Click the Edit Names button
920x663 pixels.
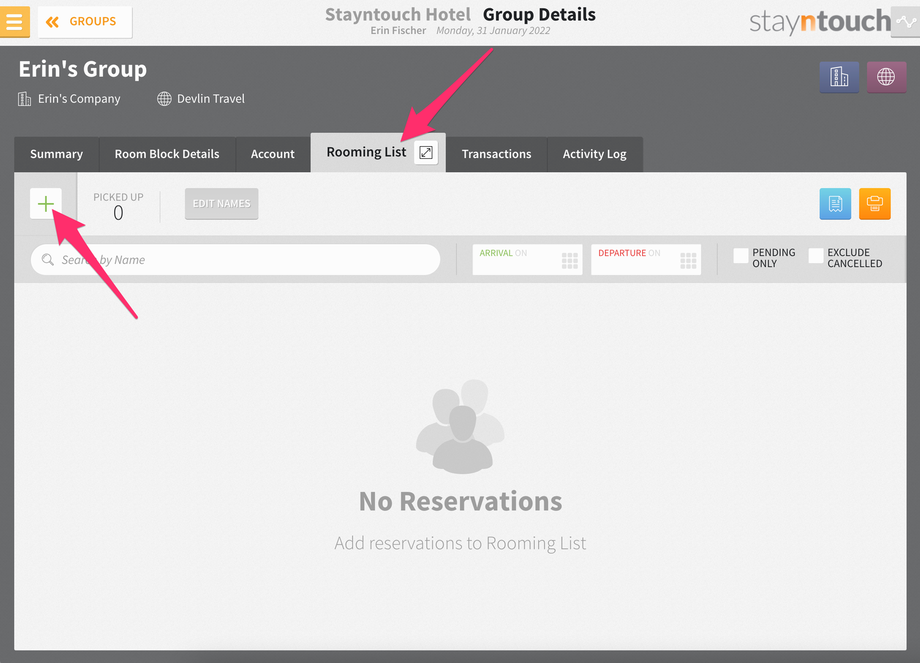tap(222, 204)
